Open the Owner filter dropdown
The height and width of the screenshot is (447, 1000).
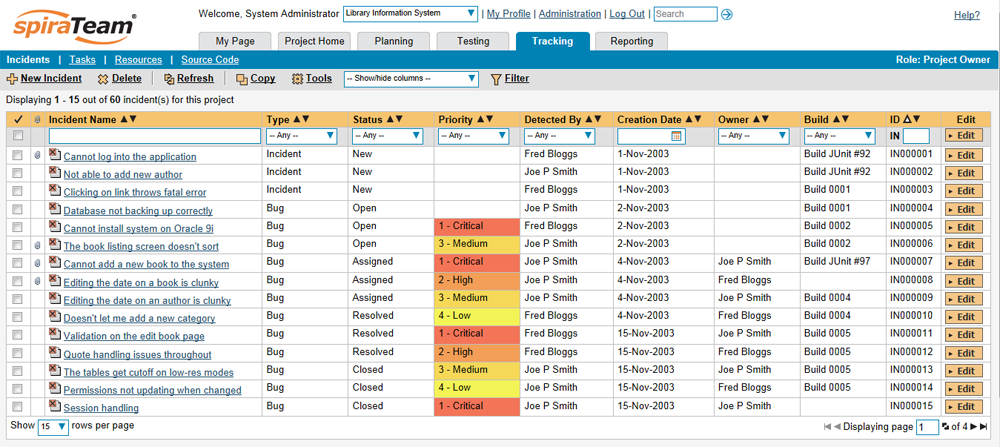[x=754, y=136]
